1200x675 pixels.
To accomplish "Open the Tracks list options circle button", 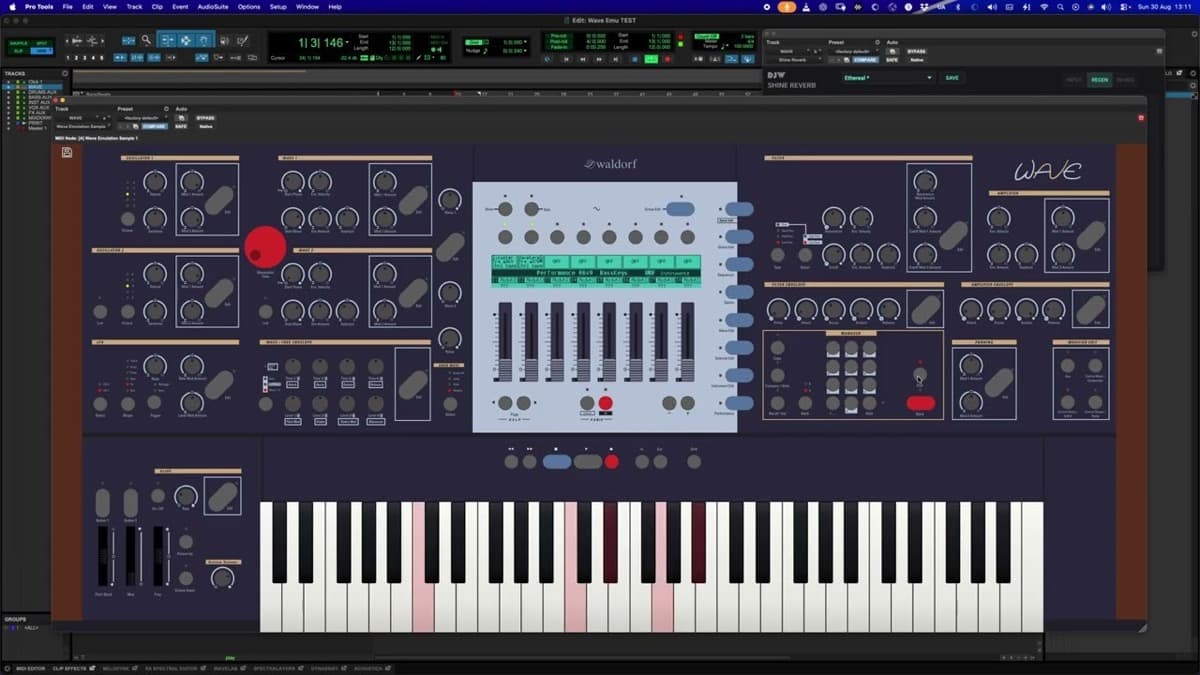I will coord(65,73).
